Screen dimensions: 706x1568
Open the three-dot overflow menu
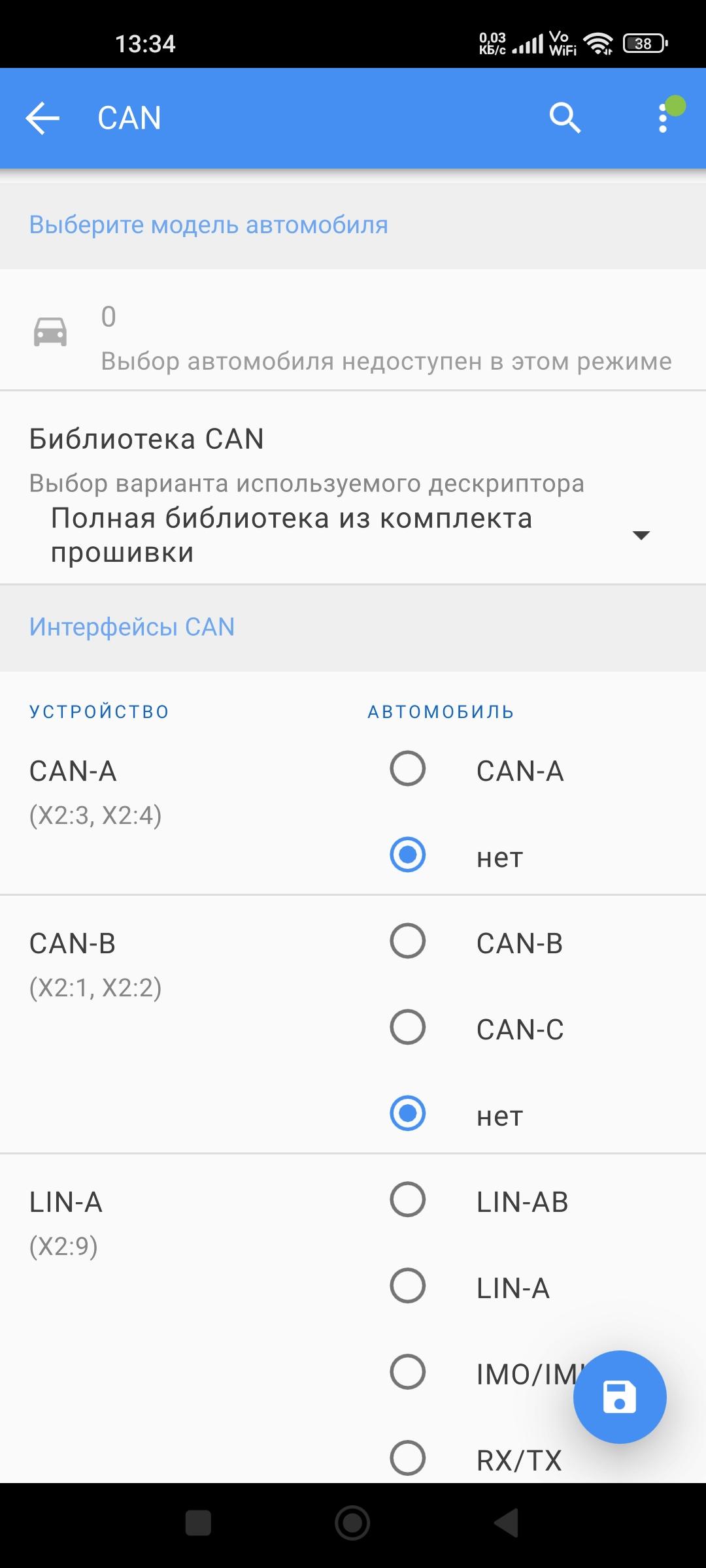[663, 118]
